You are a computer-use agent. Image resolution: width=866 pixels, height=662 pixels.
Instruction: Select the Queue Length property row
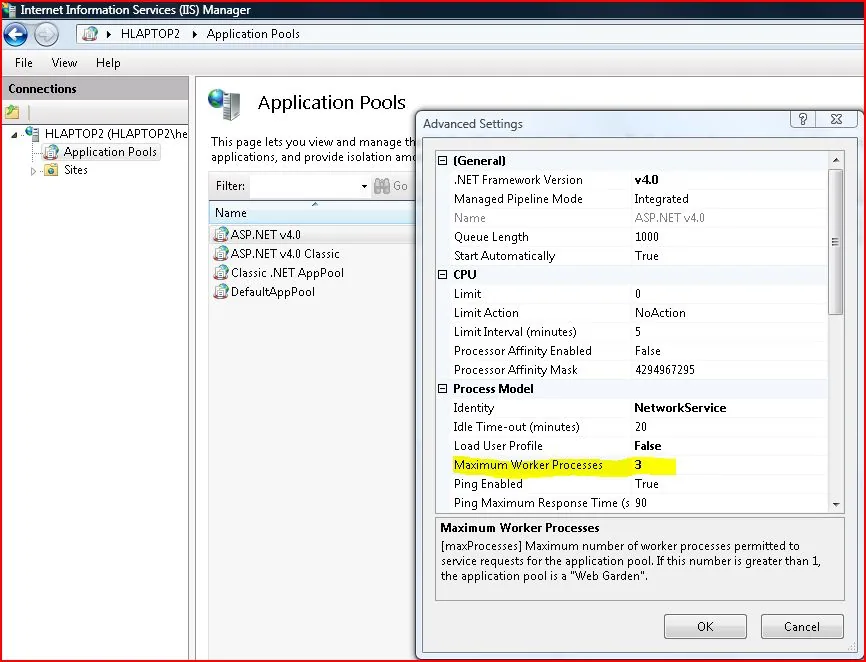(639, 237)
